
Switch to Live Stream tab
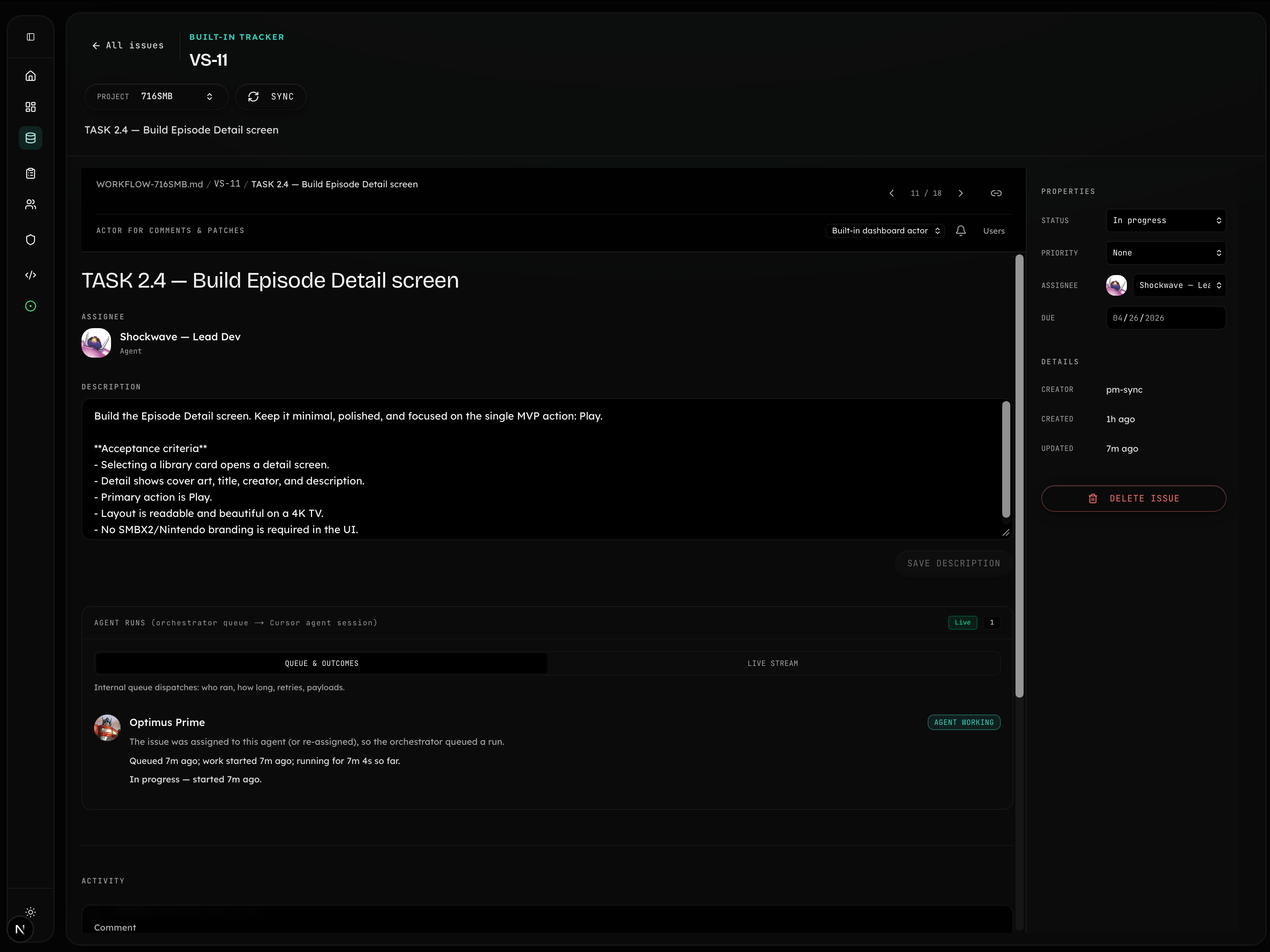[x=773, y=663]
